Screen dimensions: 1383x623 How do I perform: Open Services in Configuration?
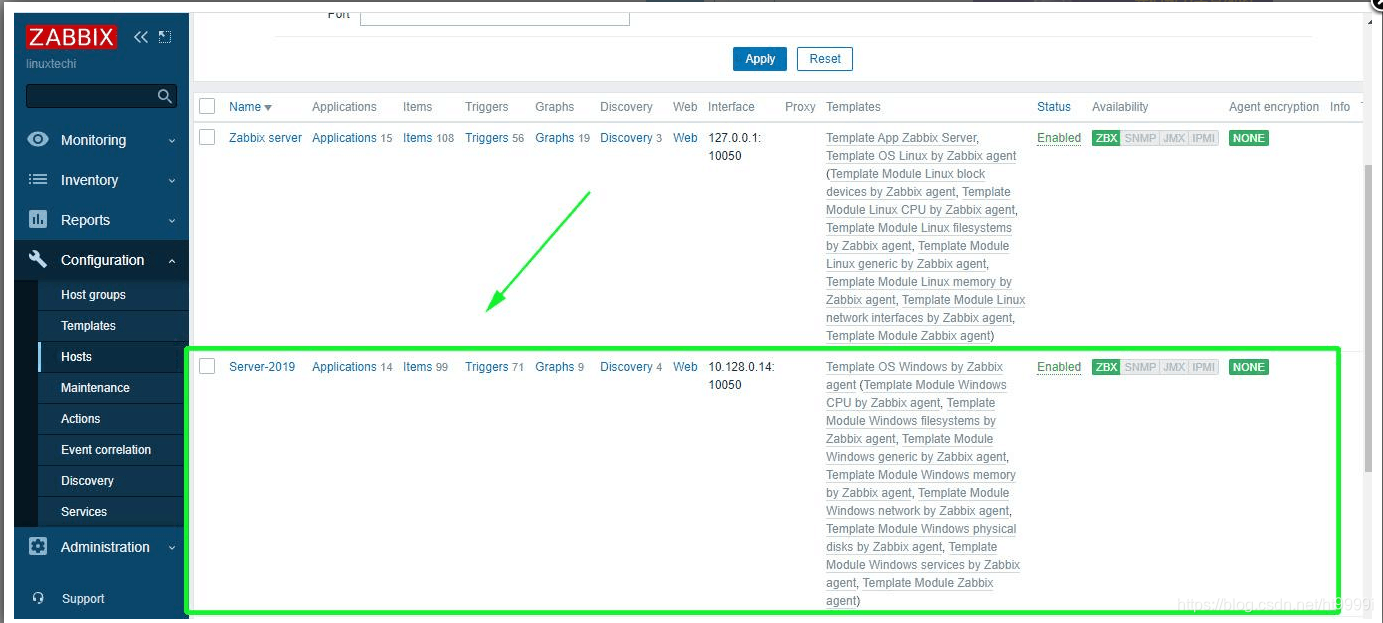pos(84,512)
